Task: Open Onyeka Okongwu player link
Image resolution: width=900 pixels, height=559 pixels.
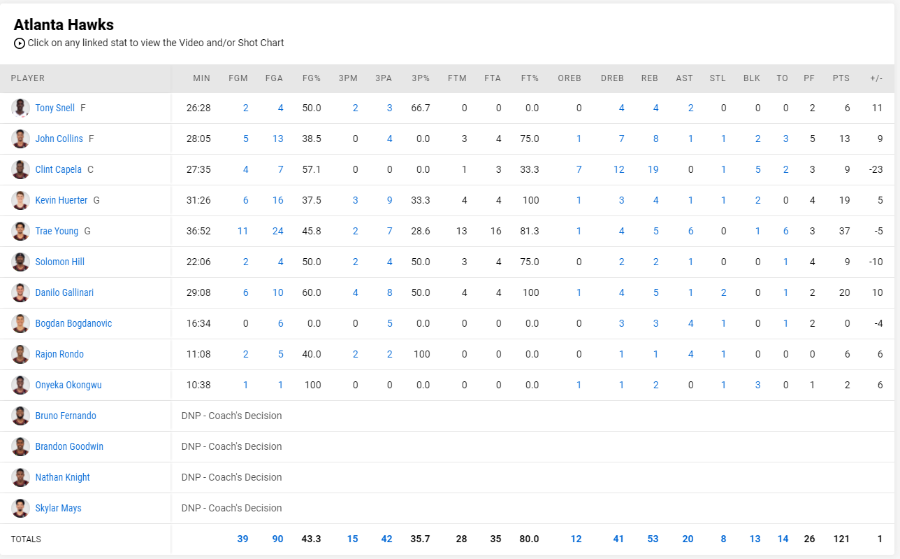Action: [68, 385]
